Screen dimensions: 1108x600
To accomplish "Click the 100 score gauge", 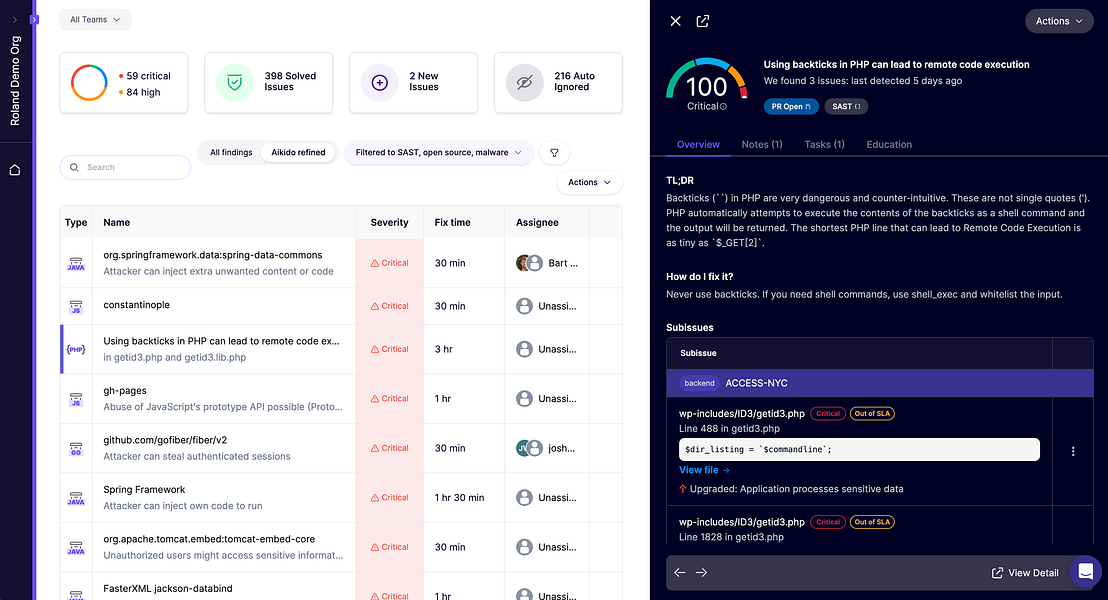I will [x=707, y=83].
